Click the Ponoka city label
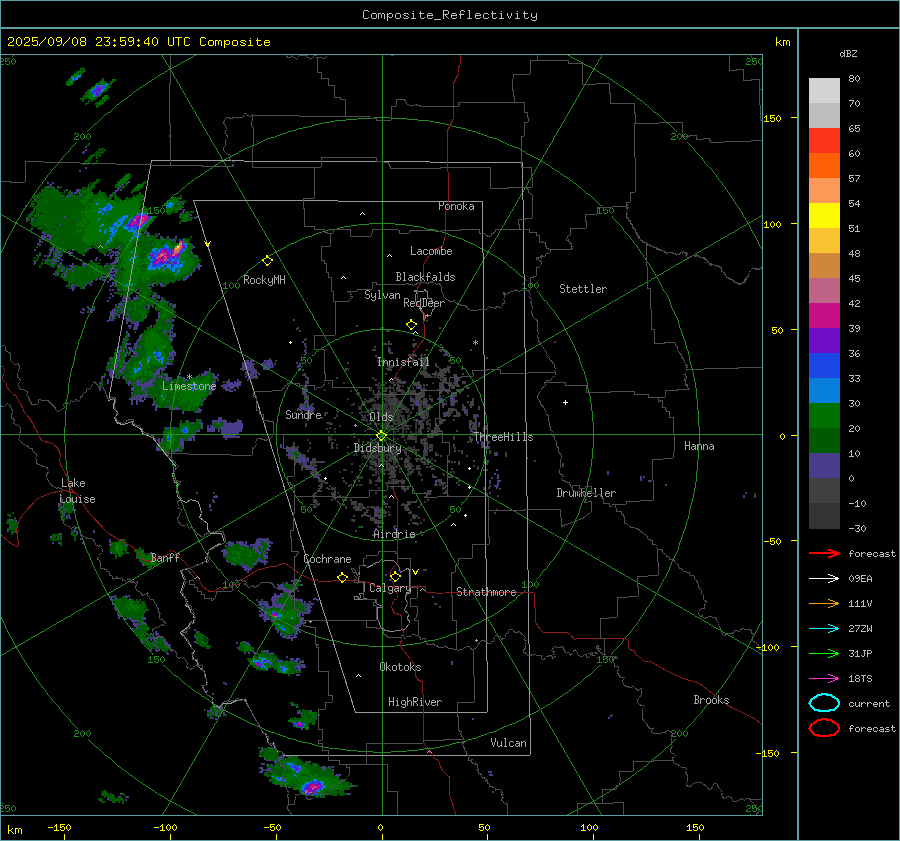The width and height of the screenshot is (900, 841). pos(456,206)
